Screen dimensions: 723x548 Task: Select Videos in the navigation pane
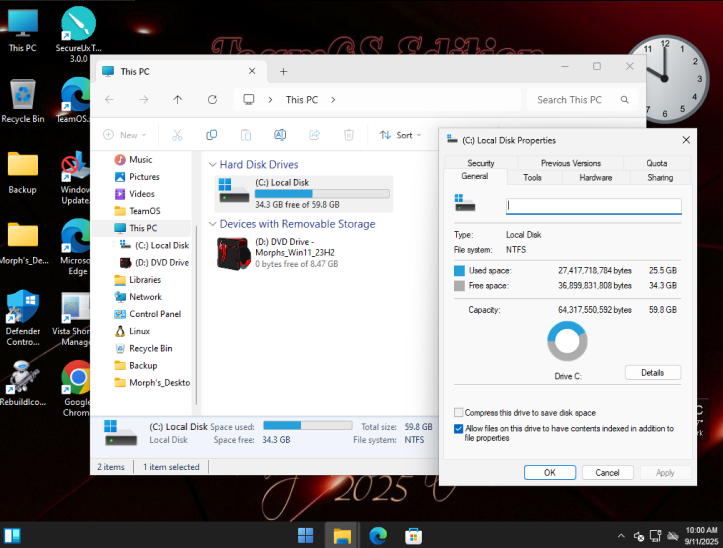point(142,194)
